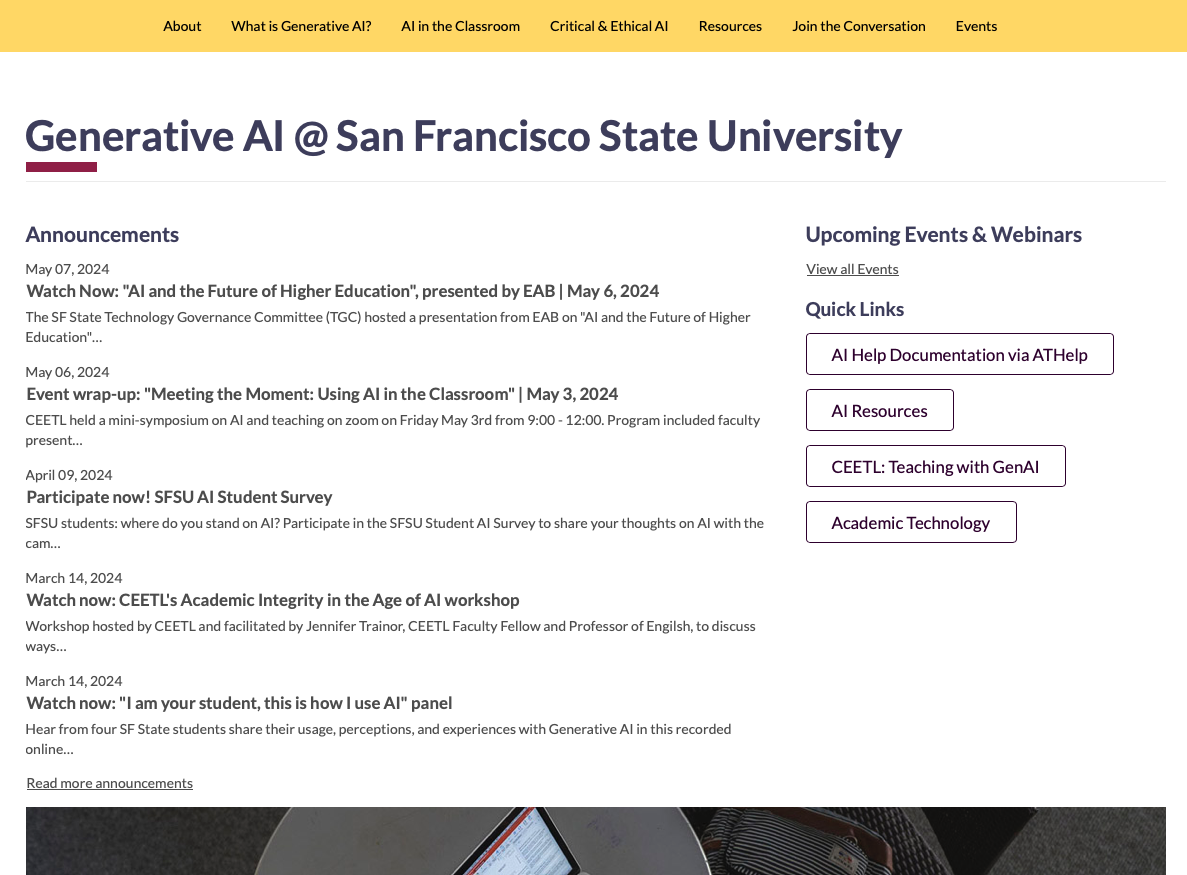The width and height of the screenshot is (1187, 875).
Task: Click the Quick Links heading
Action: click(x=855, y=309)
